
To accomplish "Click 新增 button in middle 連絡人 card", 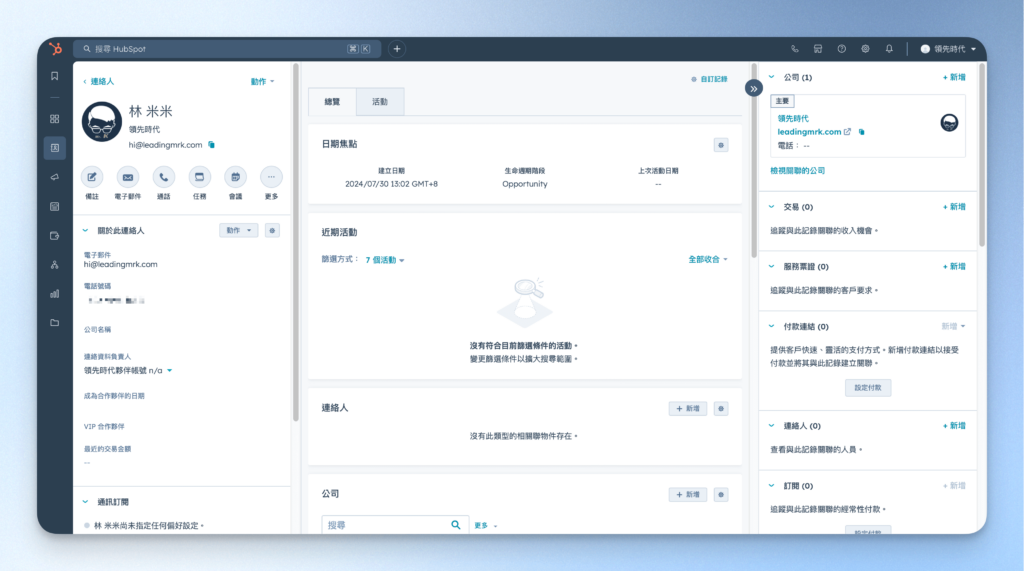I will [688, 409].
